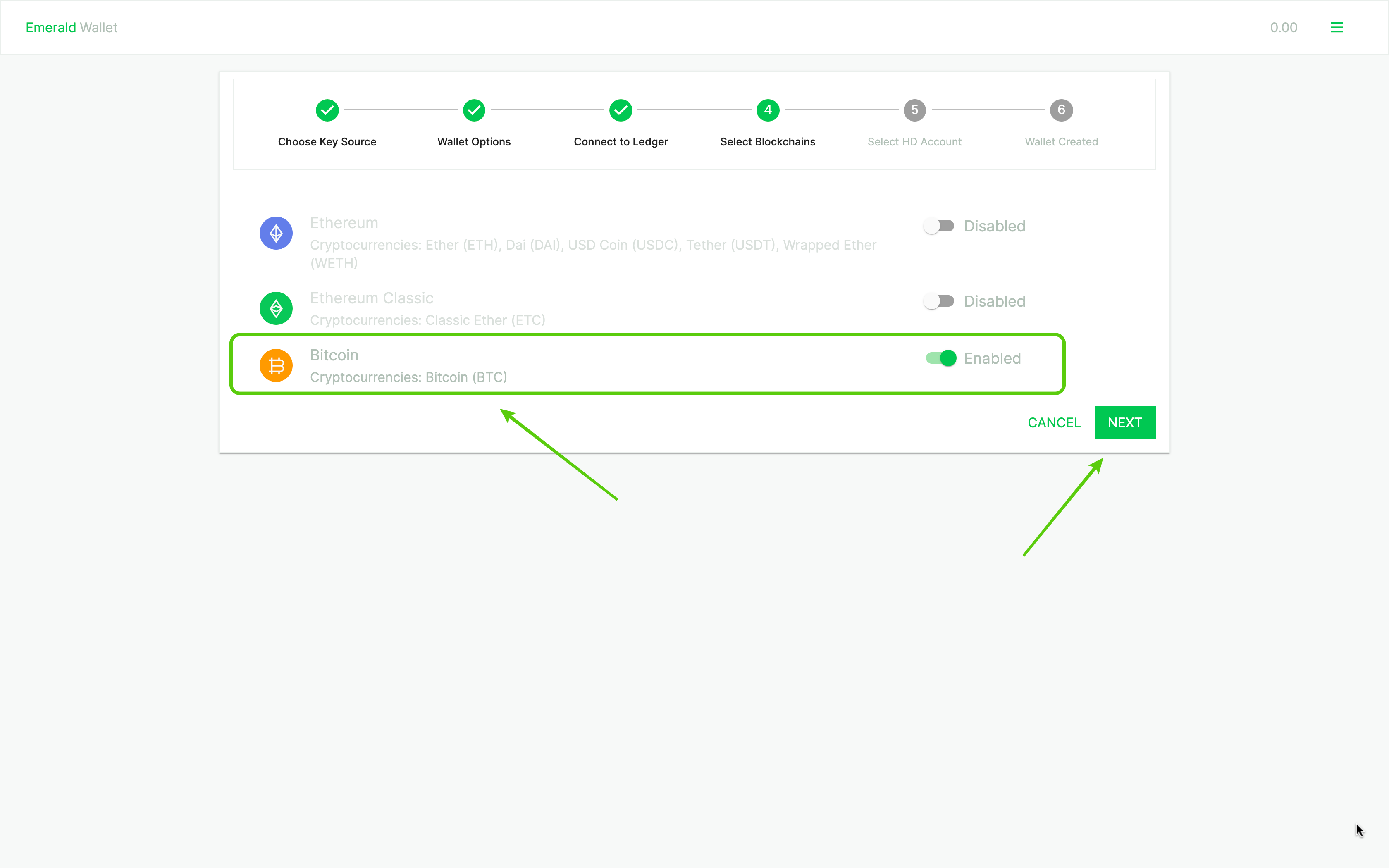Click the orange Bitcoin icon
1389x868 pixels.
click(x=276, y=366)
